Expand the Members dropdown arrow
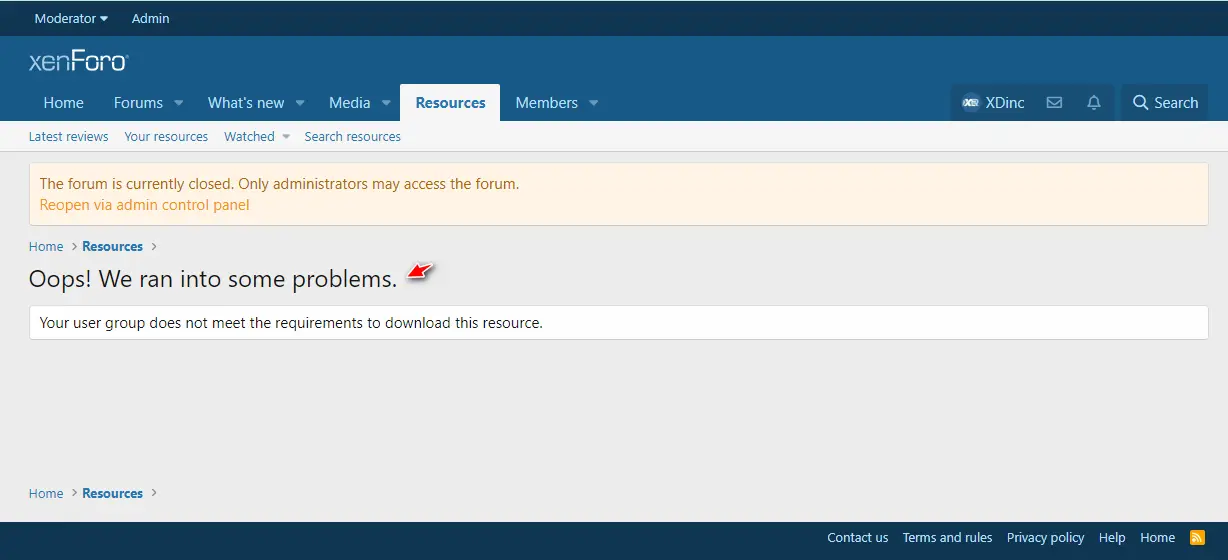 tap(593, 103)
